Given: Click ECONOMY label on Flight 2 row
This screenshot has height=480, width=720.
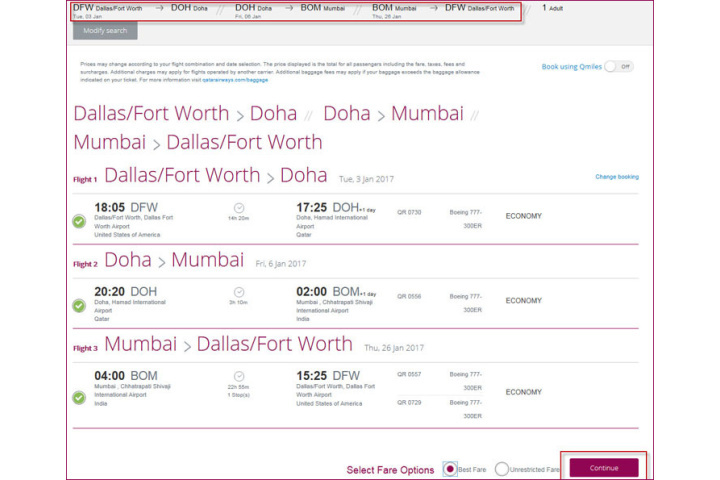Looking at the screenshot, I should click(523, 300).
